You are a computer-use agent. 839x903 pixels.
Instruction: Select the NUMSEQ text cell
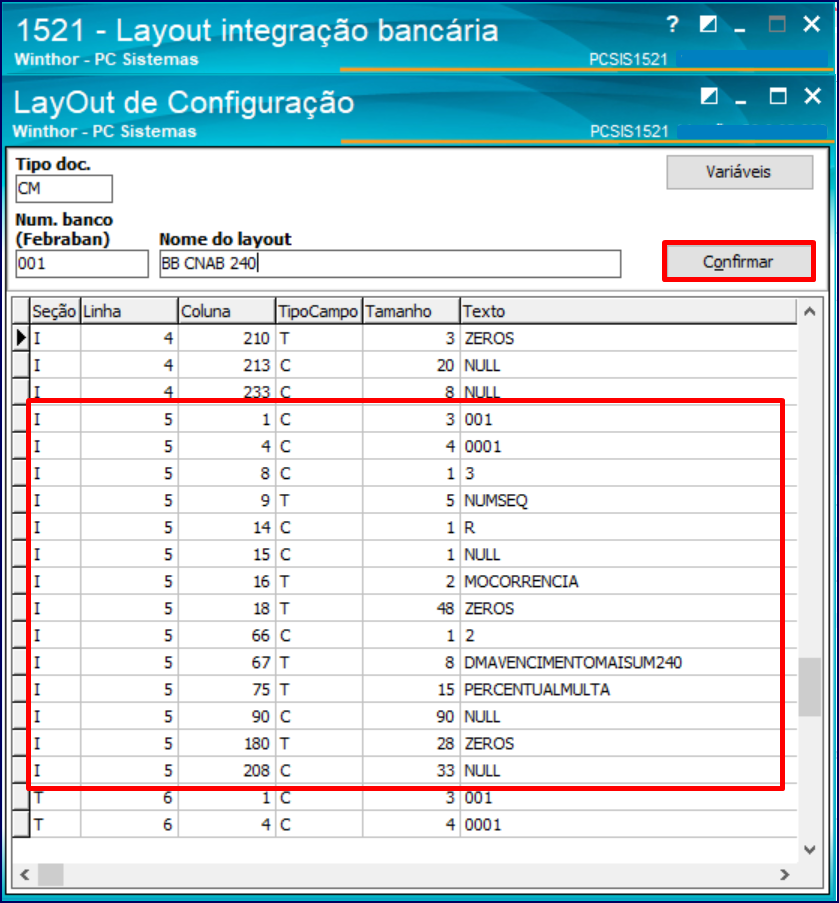628,500
